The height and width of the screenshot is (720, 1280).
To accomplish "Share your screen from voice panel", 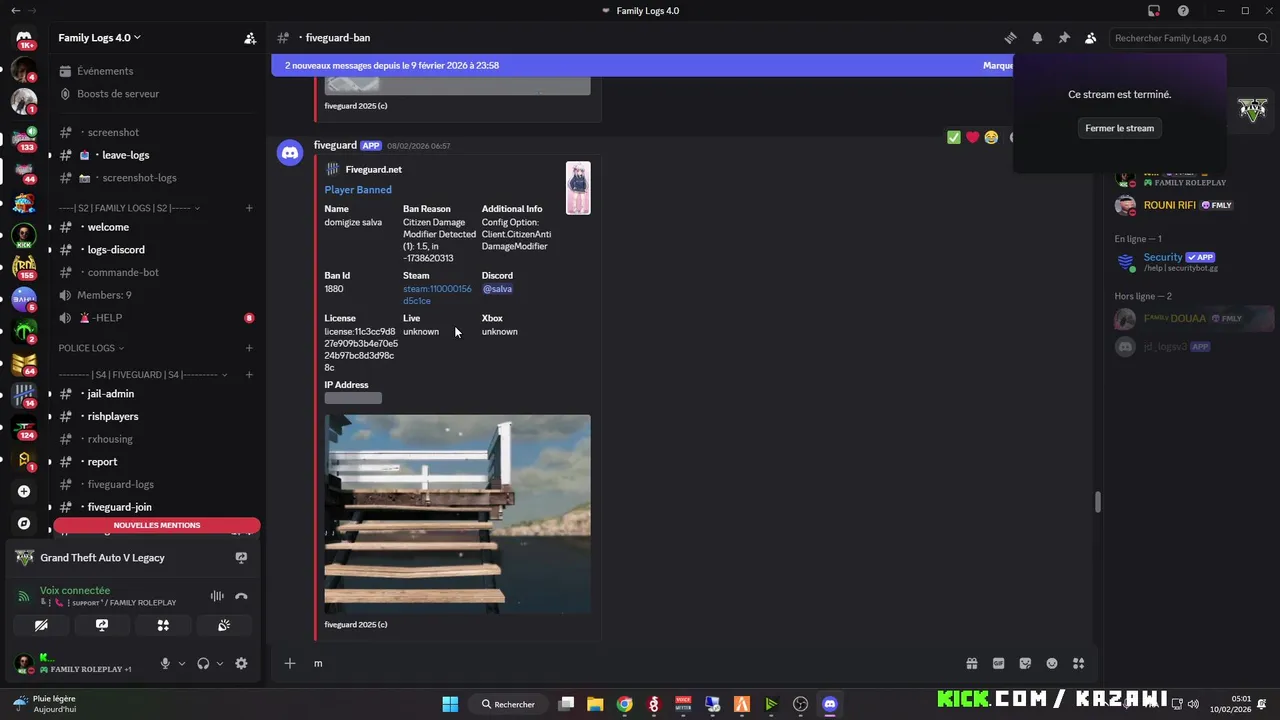I will click(x=102, y=625).
